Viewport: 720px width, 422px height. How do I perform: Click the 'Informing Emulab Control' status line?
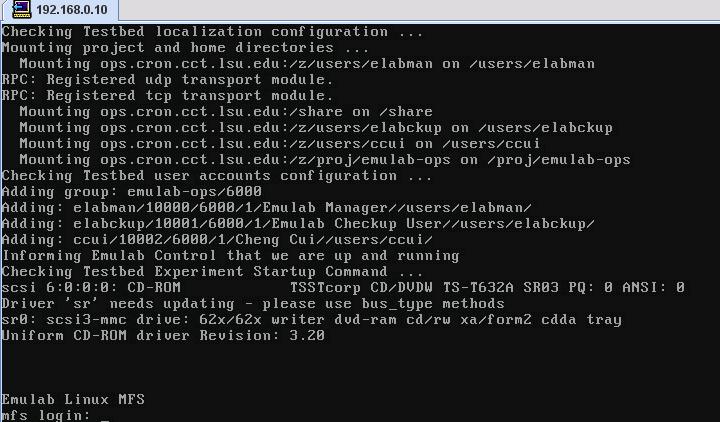pos(231,256)
